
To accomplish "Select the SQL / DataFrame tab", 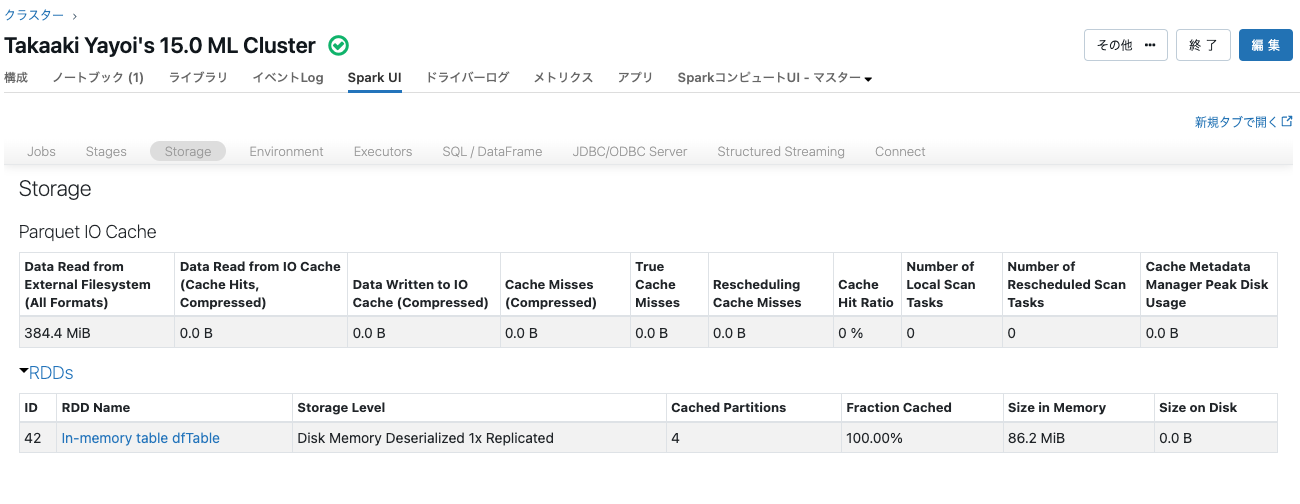I will 492,152.
